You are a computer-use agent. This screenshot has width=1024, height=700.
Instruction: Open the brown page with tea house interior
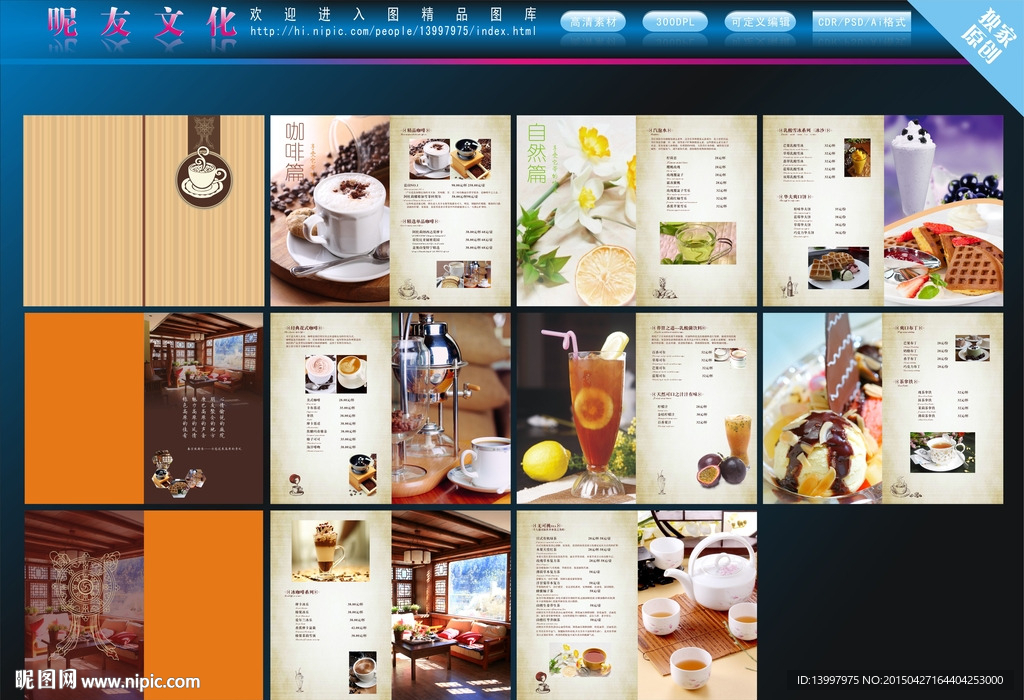coord(203,408)
